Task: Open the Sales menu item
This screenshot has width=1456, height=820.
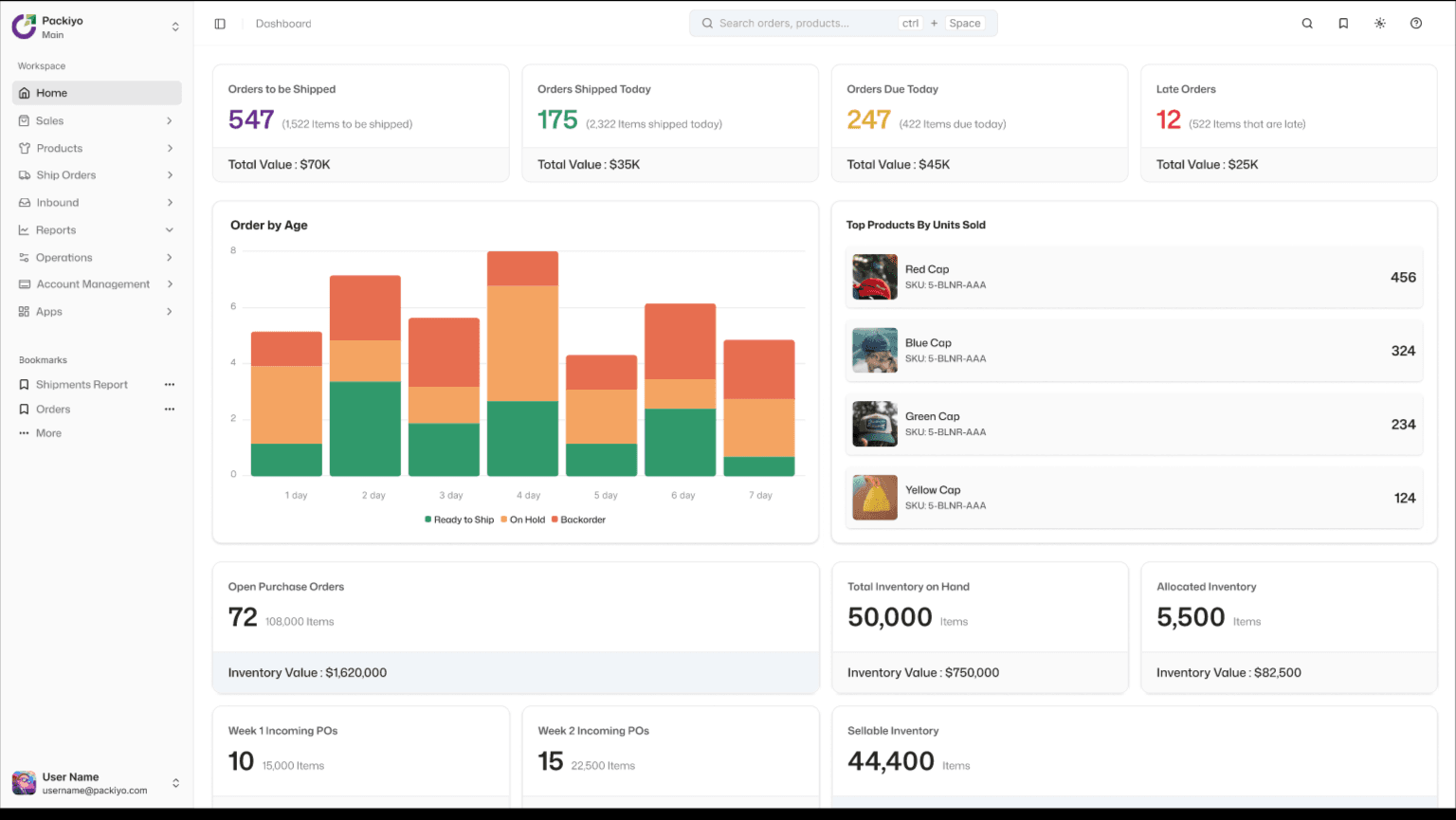Action: pos(97,120)
